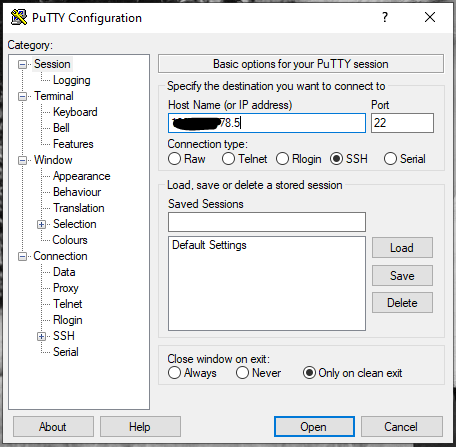Collapse the Session tree node
The image size is (456, 447).
click(x=22, y=64)
